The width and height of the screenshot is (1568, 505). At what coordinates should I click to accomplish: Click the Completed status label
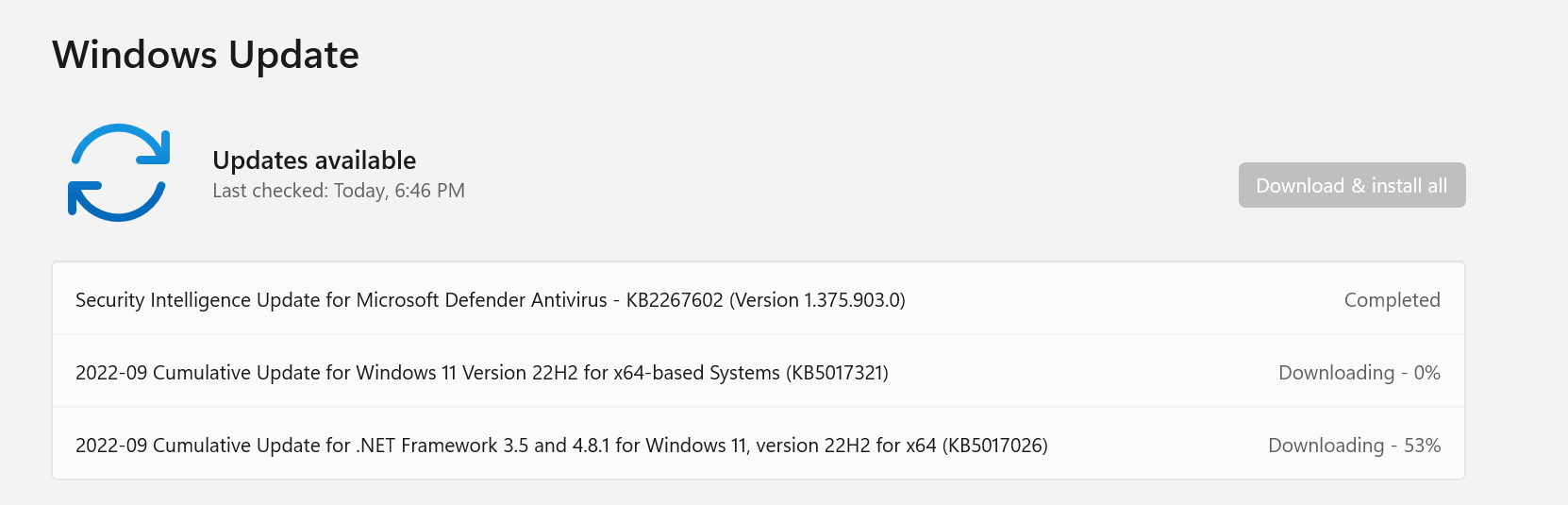coord(1392,300)
